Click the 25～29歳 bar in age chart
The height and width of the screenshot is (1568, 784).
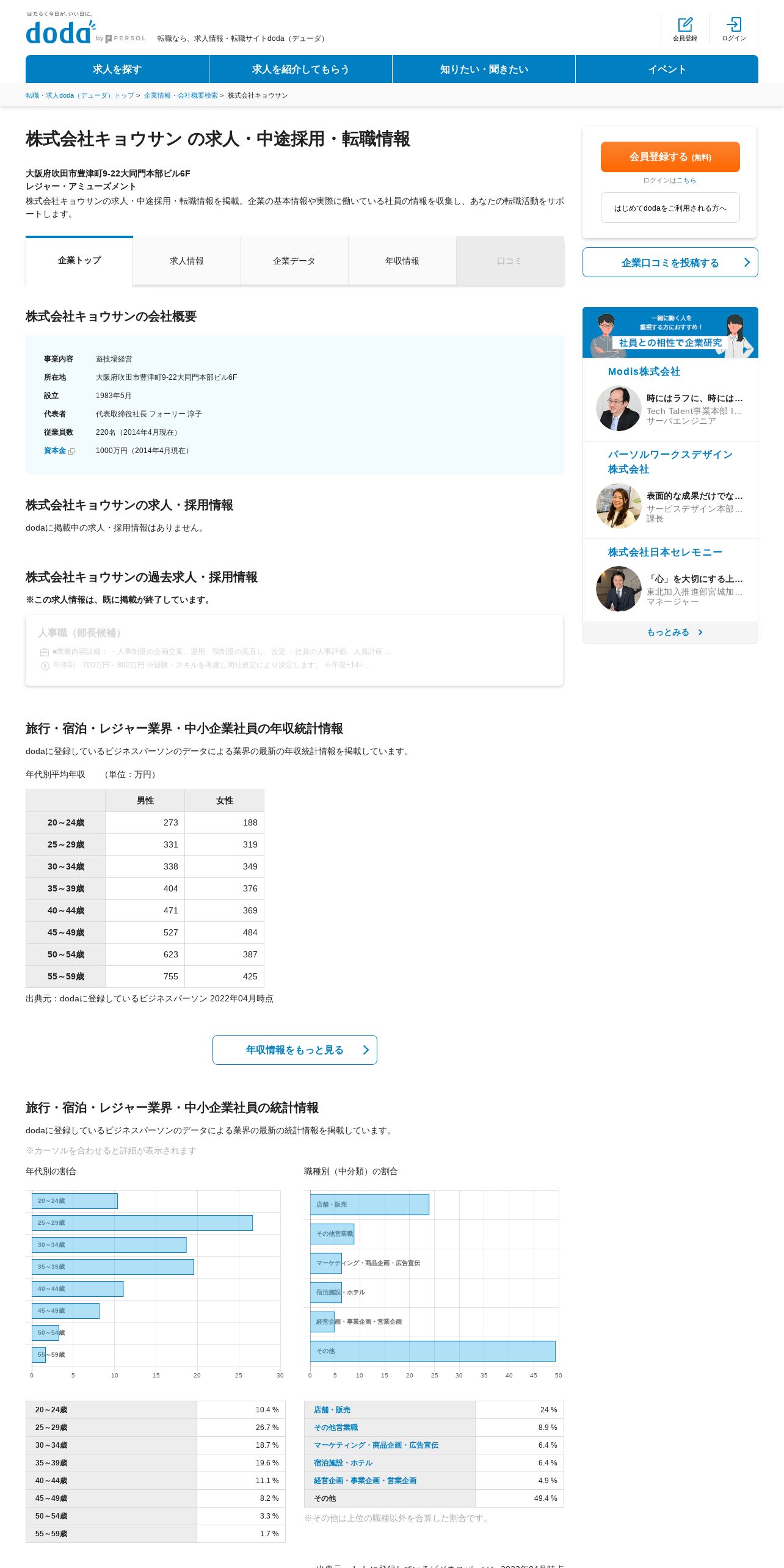tap(142, 1223)
